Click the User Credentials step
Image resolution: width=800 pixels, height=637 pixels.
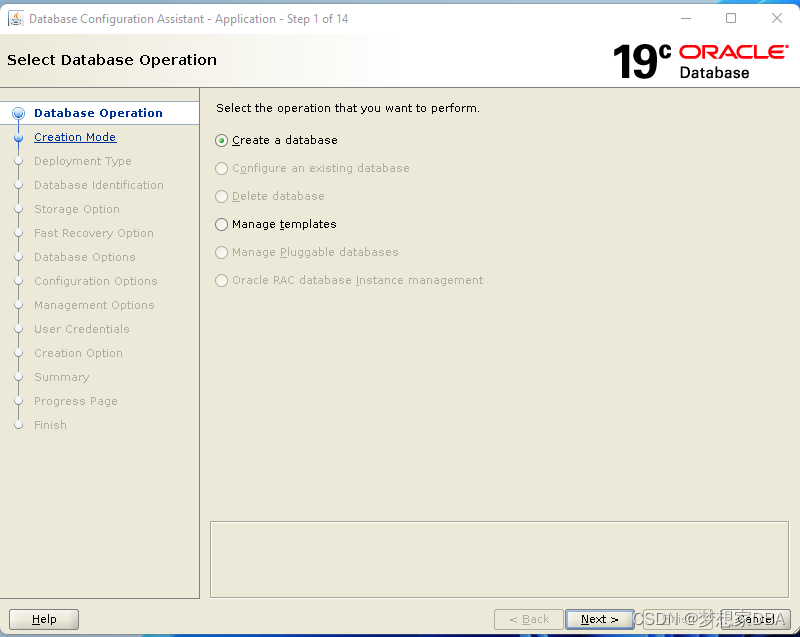tap(82, 329)
